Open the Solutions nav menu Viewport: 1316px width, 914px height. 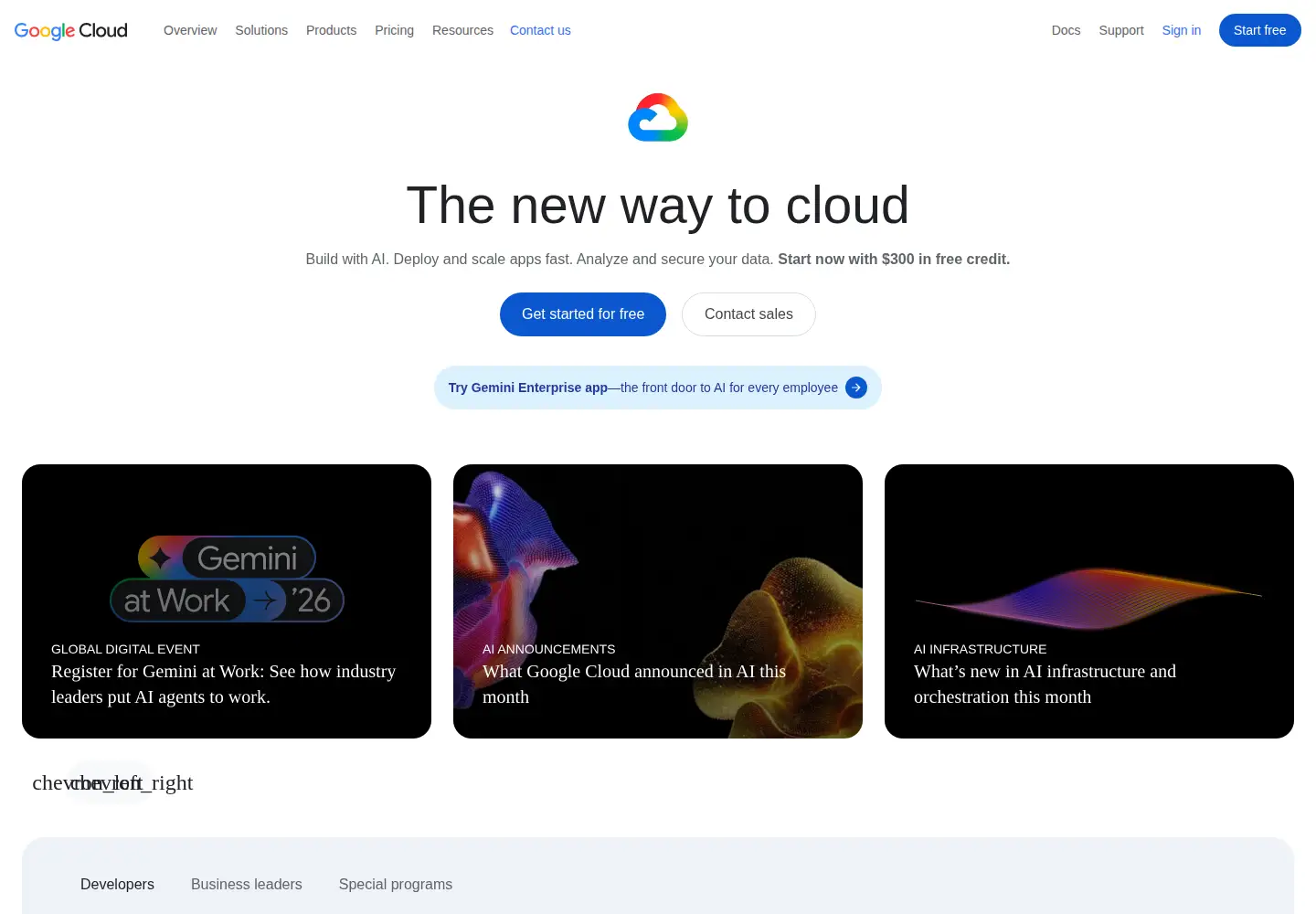click(261, 30)
